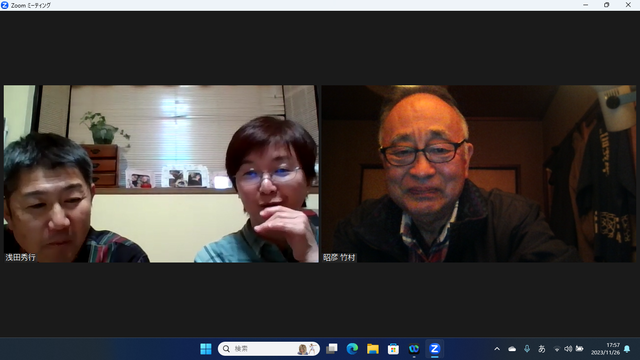Screen dimensions: 640x360
Task: Click the 浅田秀行 name label
Action: [20, 258]
